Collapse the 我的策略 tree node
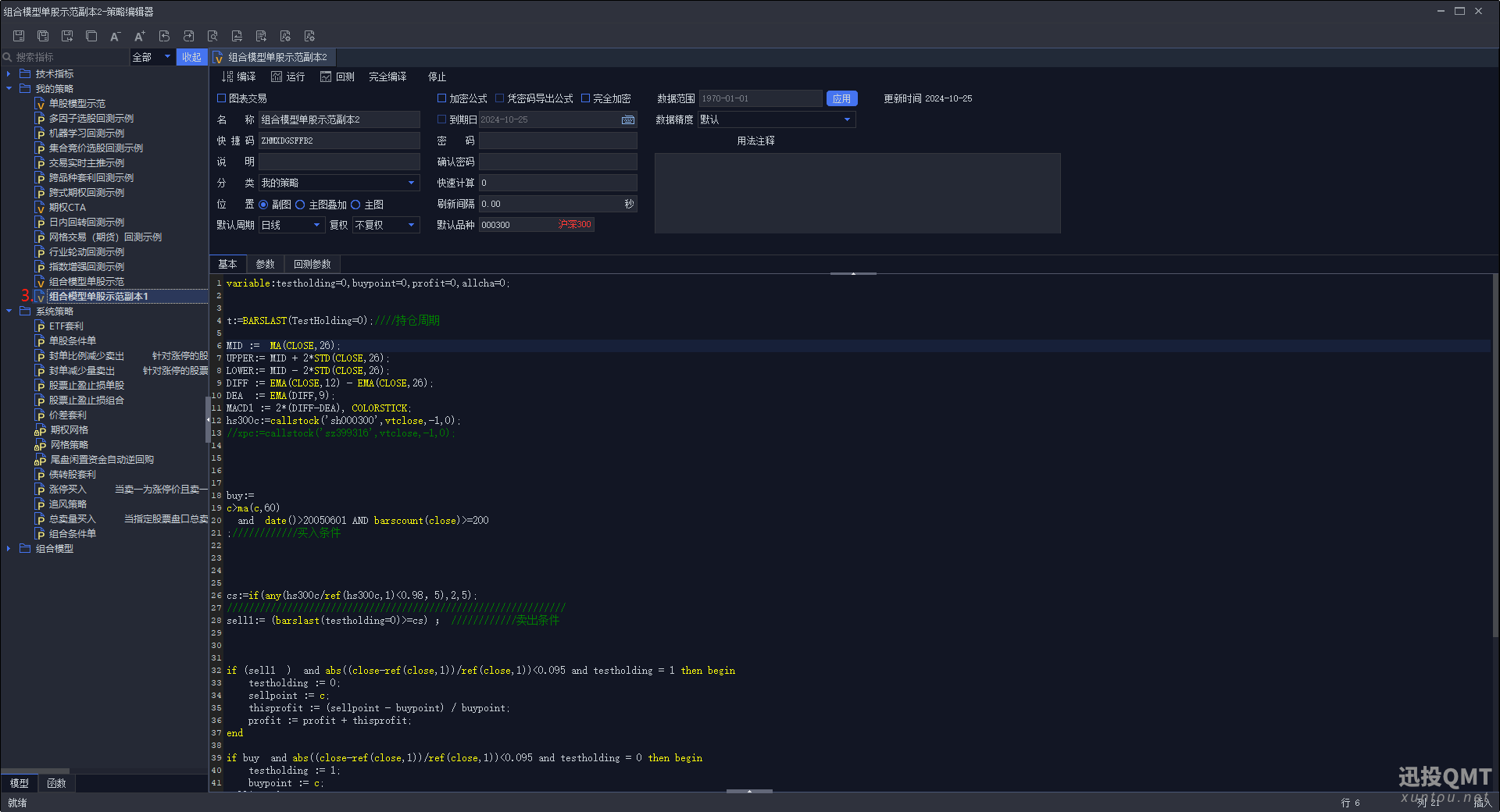Screen dimensions: 1500x812 [x=9, y=88]
